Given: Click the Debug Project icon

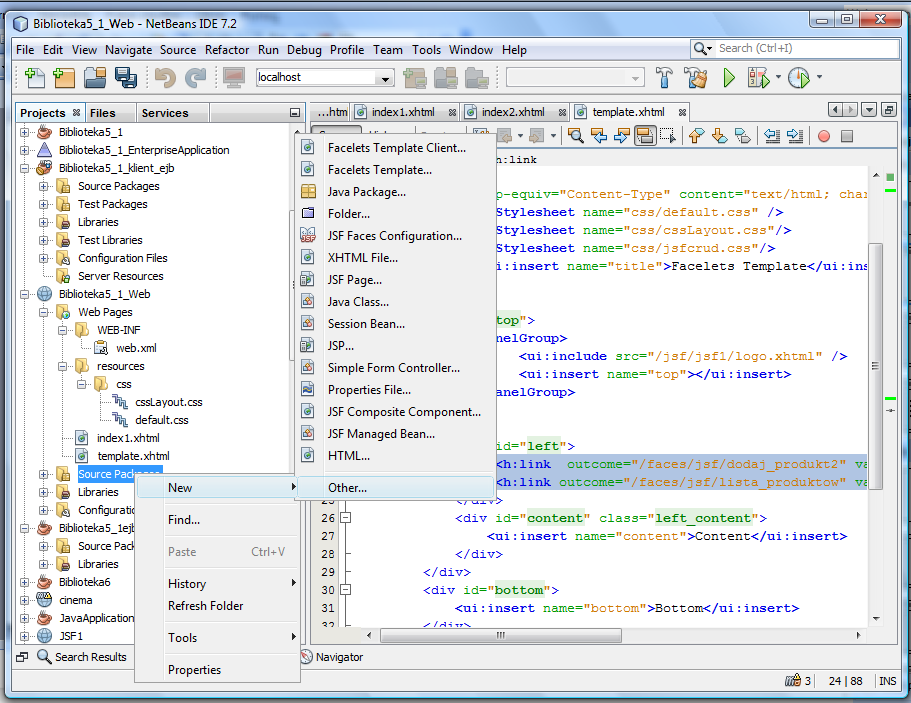Looking at the screenshot, I should 758,77.
